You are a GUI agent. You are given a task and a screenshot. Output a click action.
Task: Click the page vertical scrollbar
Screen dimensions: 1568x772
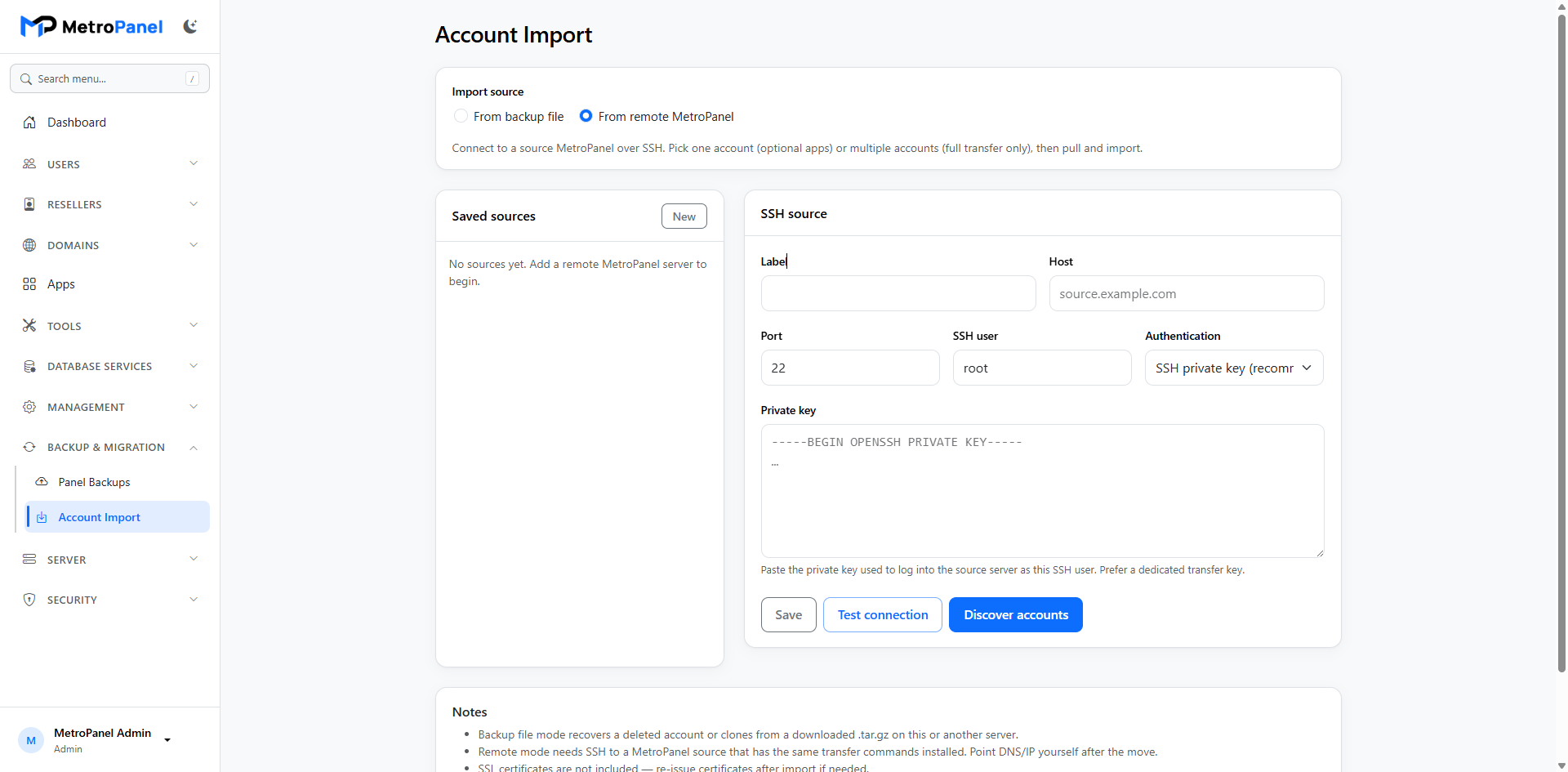[x=1561, y=343]
